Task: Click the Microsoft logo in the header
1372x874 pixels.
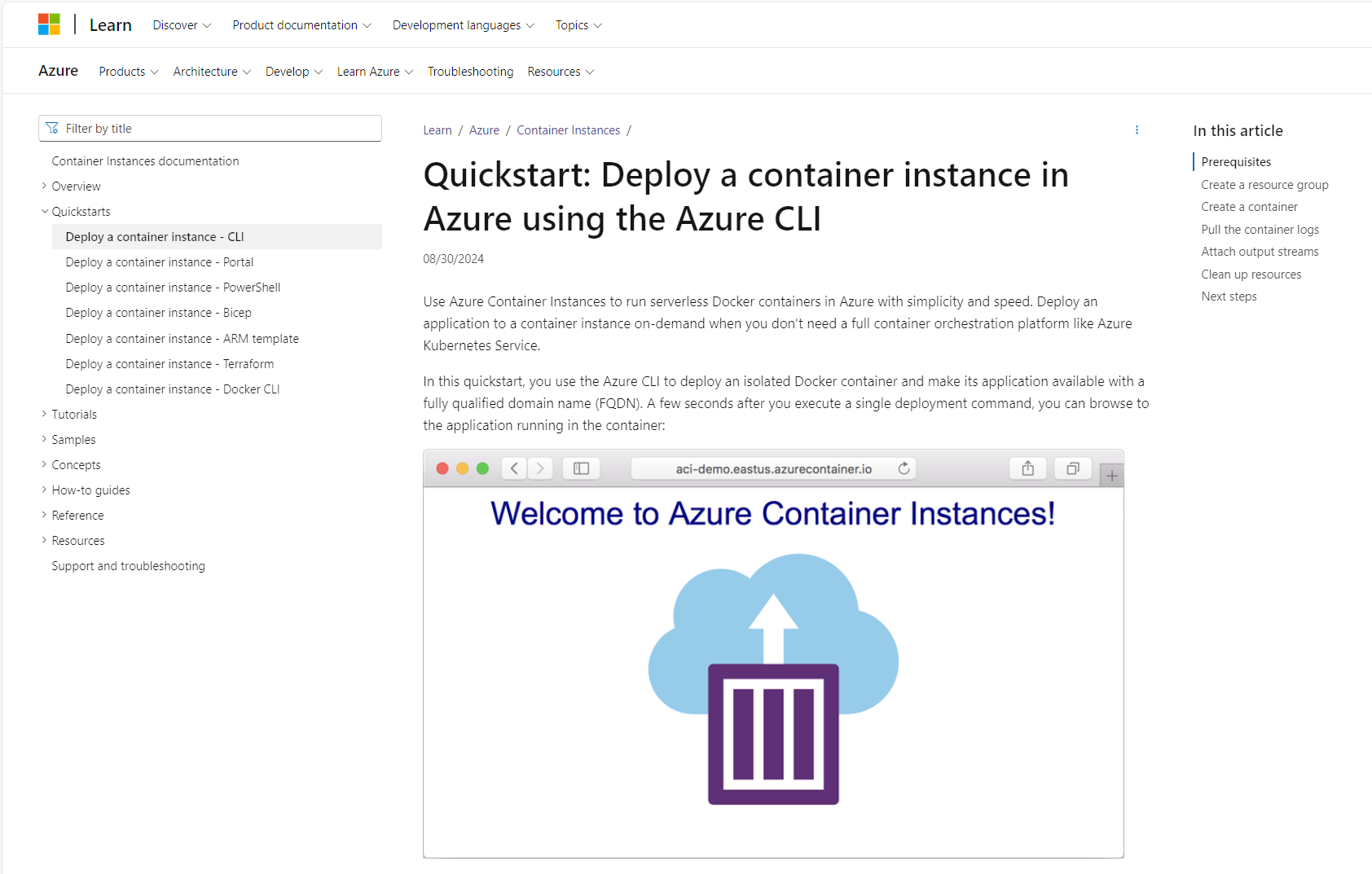Action: [49, 24]
